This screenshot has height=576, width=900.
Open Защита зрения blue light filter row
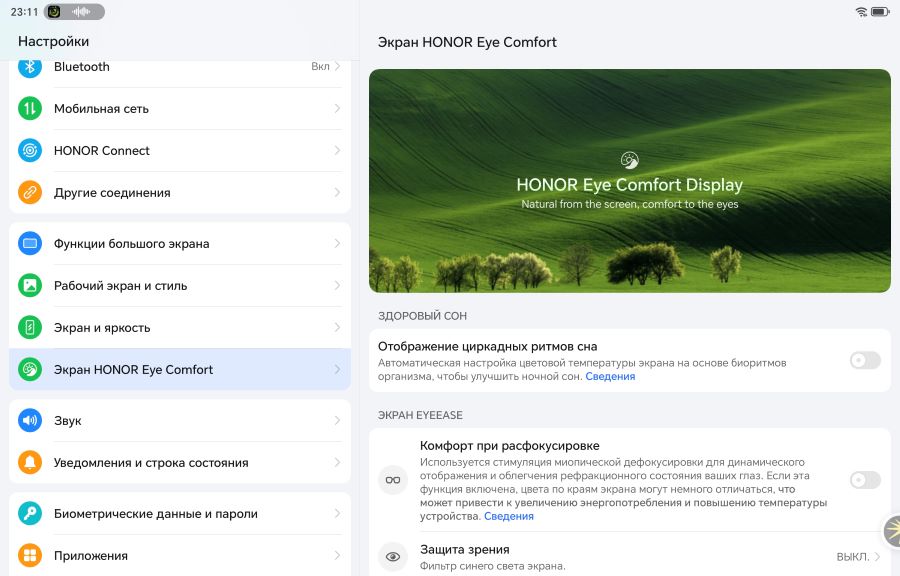click(x=630, y=556)
